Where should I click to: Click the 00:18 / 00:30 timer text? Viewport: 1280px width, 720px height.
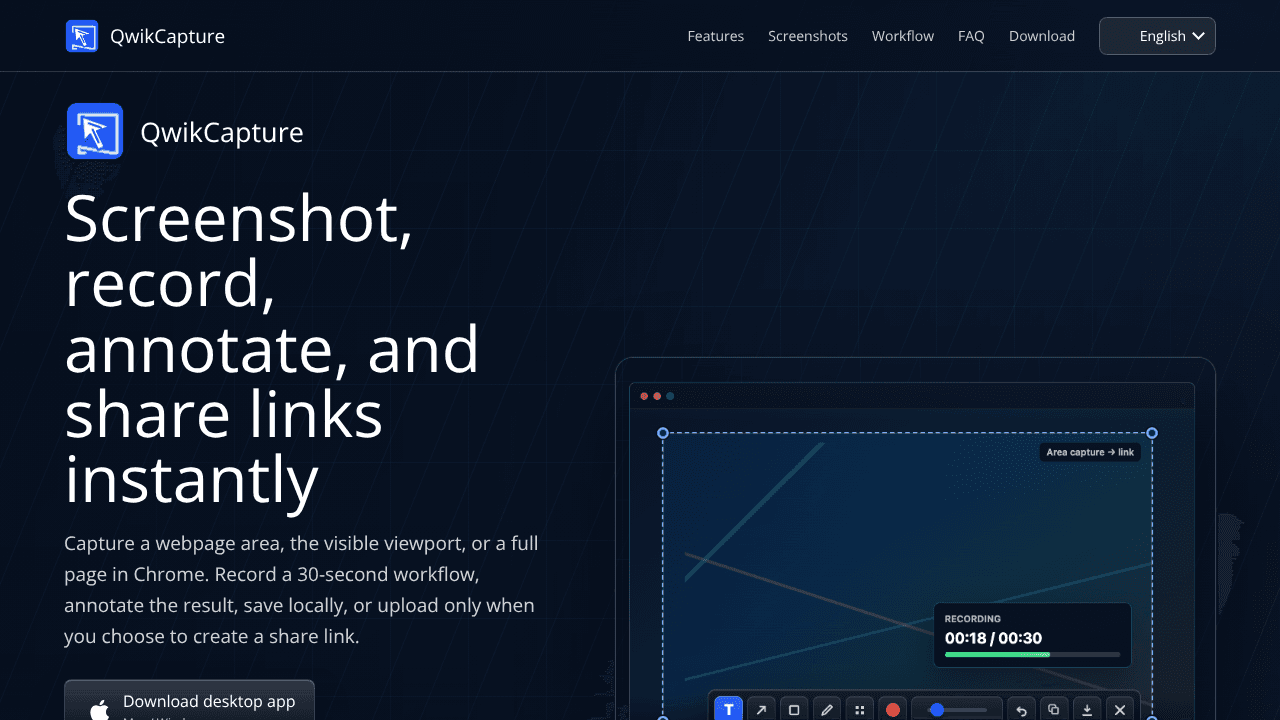[993, 638]
